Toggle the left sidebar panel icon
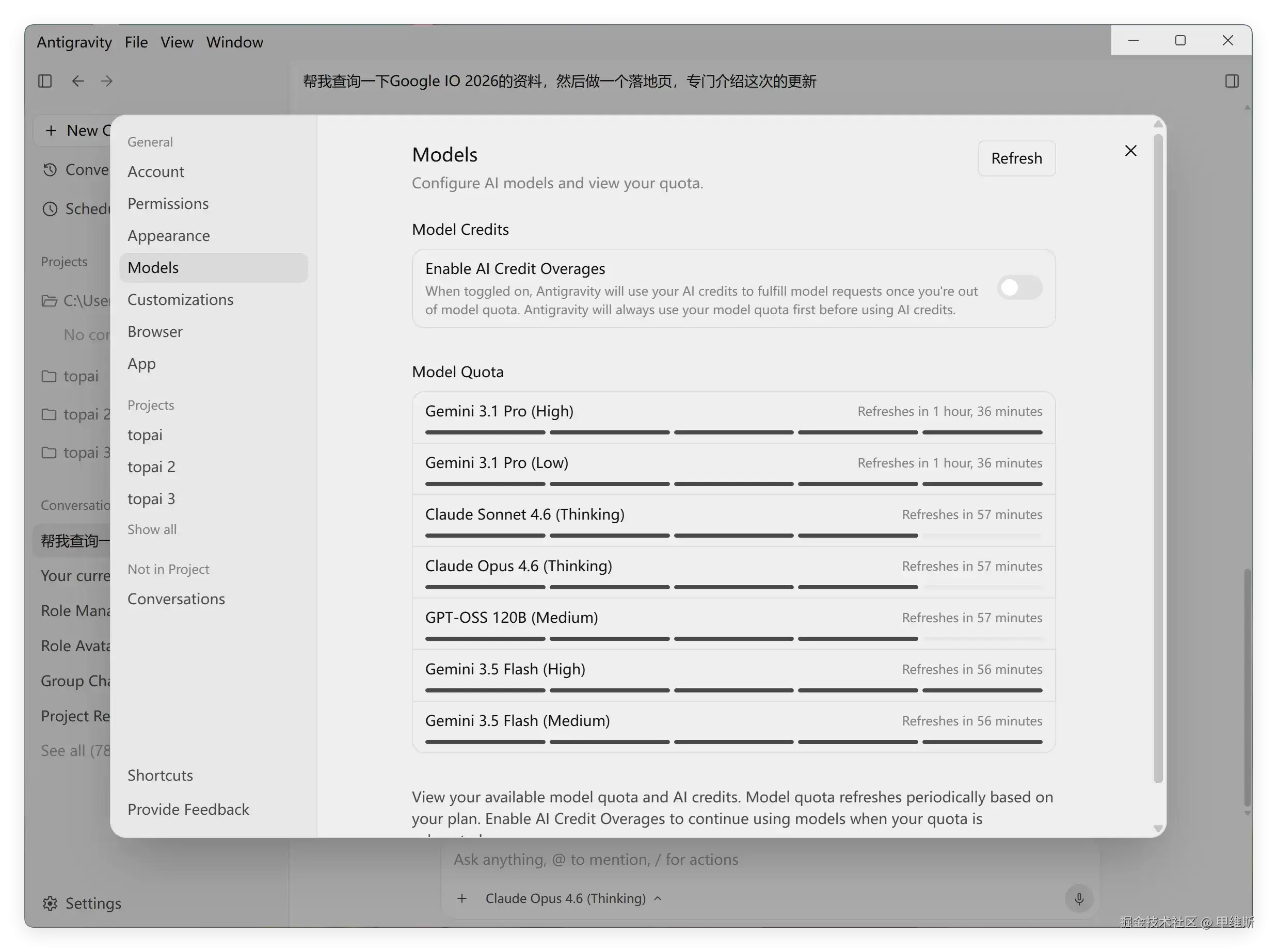This screenshot has width=1277, height=952. pyautogui.click(x=45, y=81)
